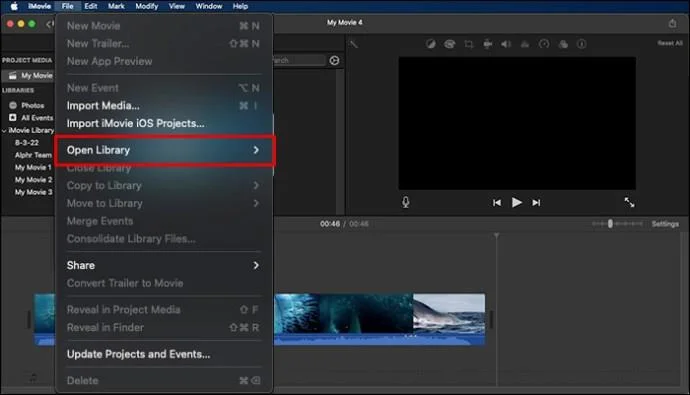The height and width of the screenshot is (395, 690).
Task: Expand the Share submenu arrow
Action: click(x=256, y=265)
